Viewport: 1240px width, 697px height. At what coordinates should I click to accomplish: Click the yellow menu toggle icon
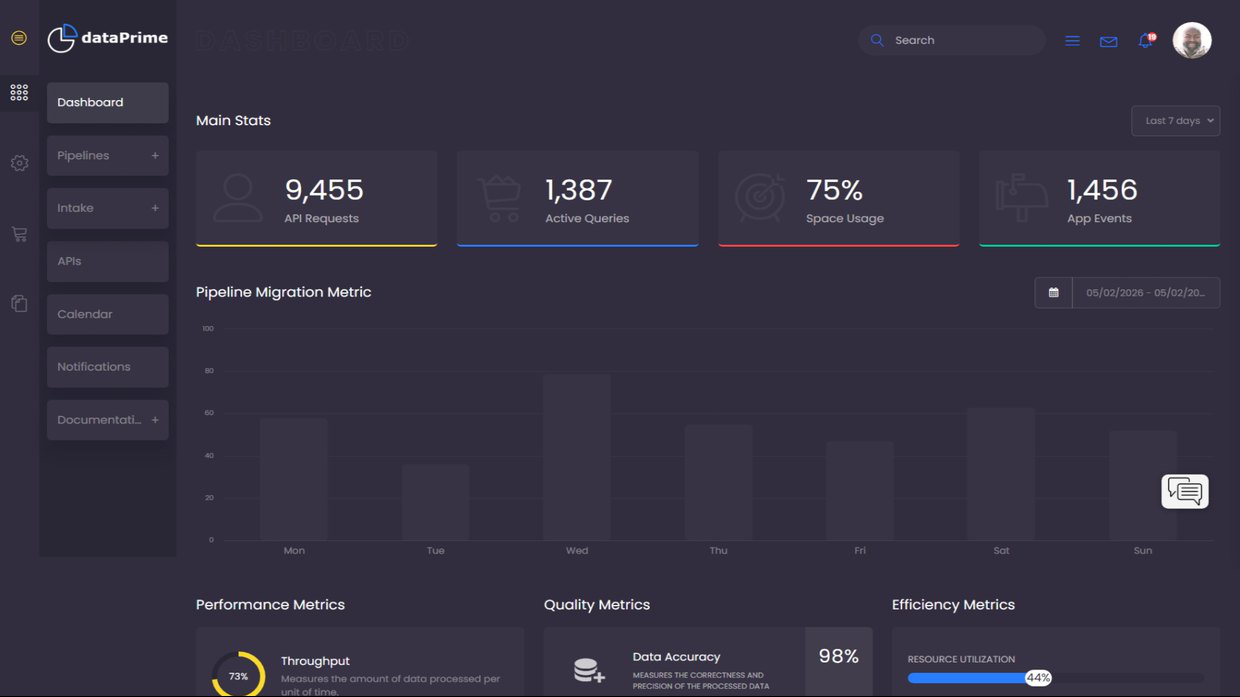coord(19,38)
